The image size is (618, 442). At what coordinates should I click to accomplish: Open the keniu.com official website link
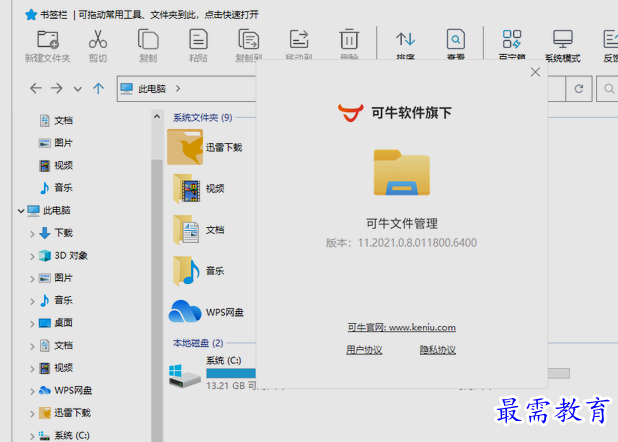[402, 327]
